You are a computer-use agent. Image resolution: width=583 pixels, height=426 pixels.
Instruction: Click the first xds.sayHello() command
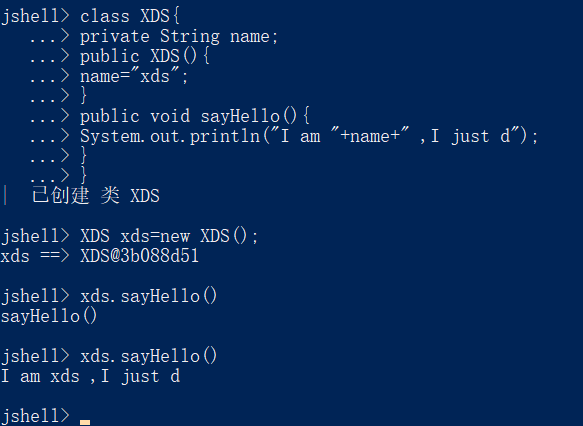point(148,297)
